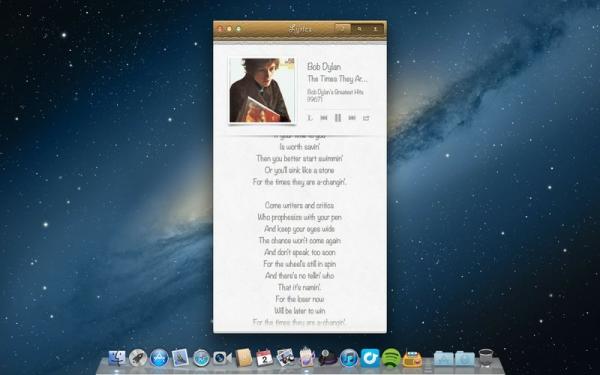Click lyric "And keep your eyes wide"
This screenshot has width=600, height=375.
pos(300,229)
